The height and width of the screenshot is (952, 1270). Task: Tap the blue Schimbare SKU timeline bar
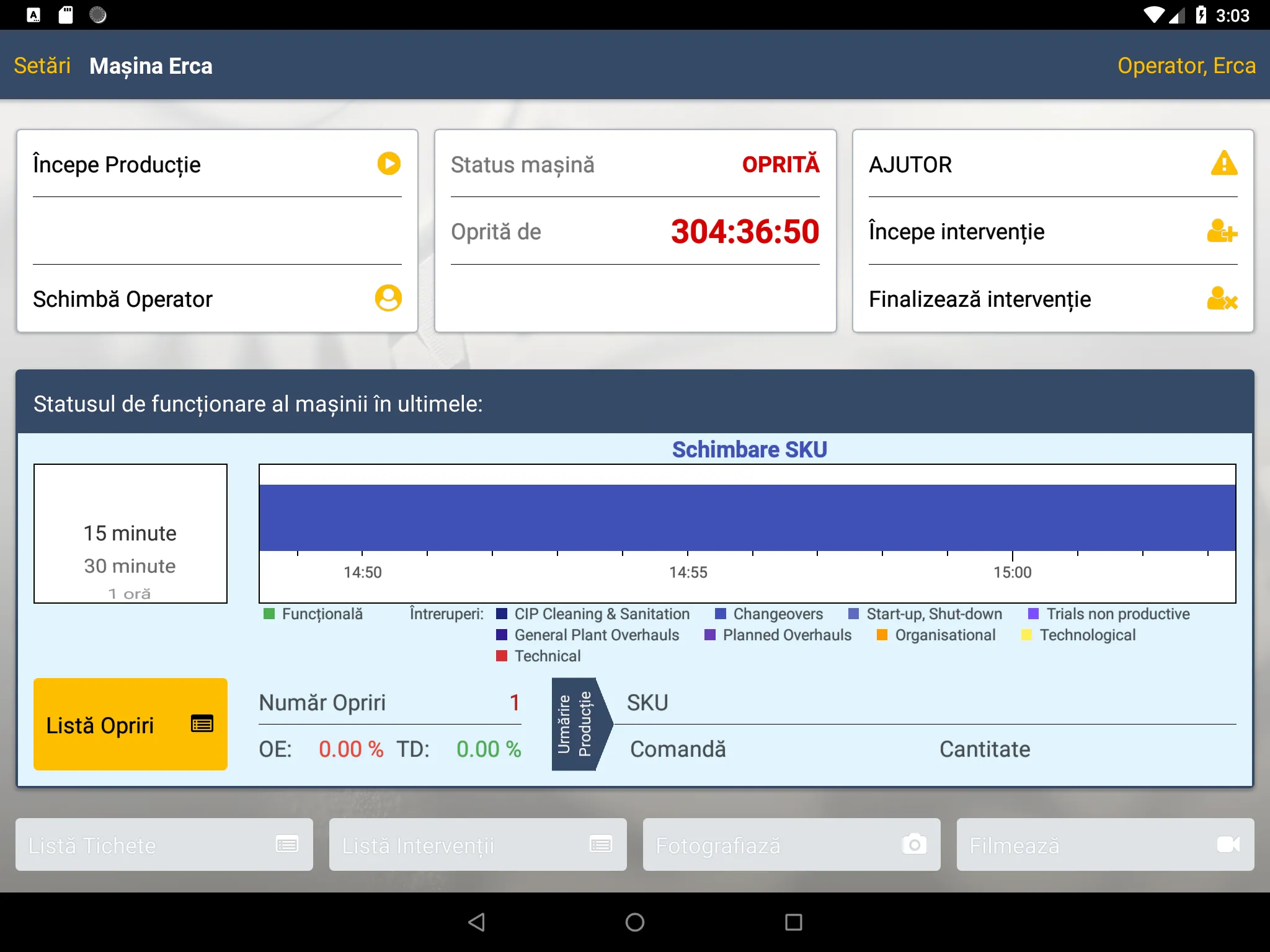747,518
